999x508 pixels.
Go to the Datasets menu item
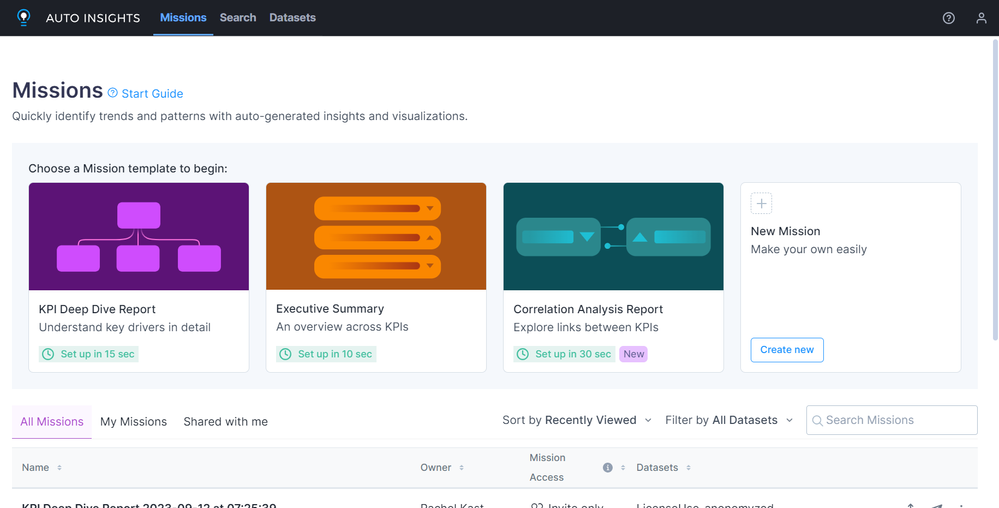point(292,18)
